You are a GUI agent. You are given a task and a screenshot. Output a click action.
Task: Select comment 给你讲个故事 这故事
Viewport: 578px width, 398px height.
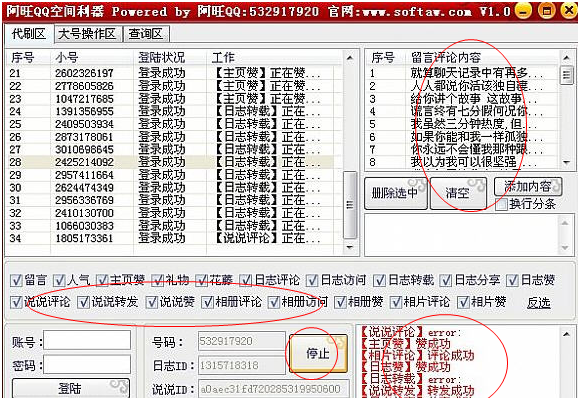pos(463,99)
